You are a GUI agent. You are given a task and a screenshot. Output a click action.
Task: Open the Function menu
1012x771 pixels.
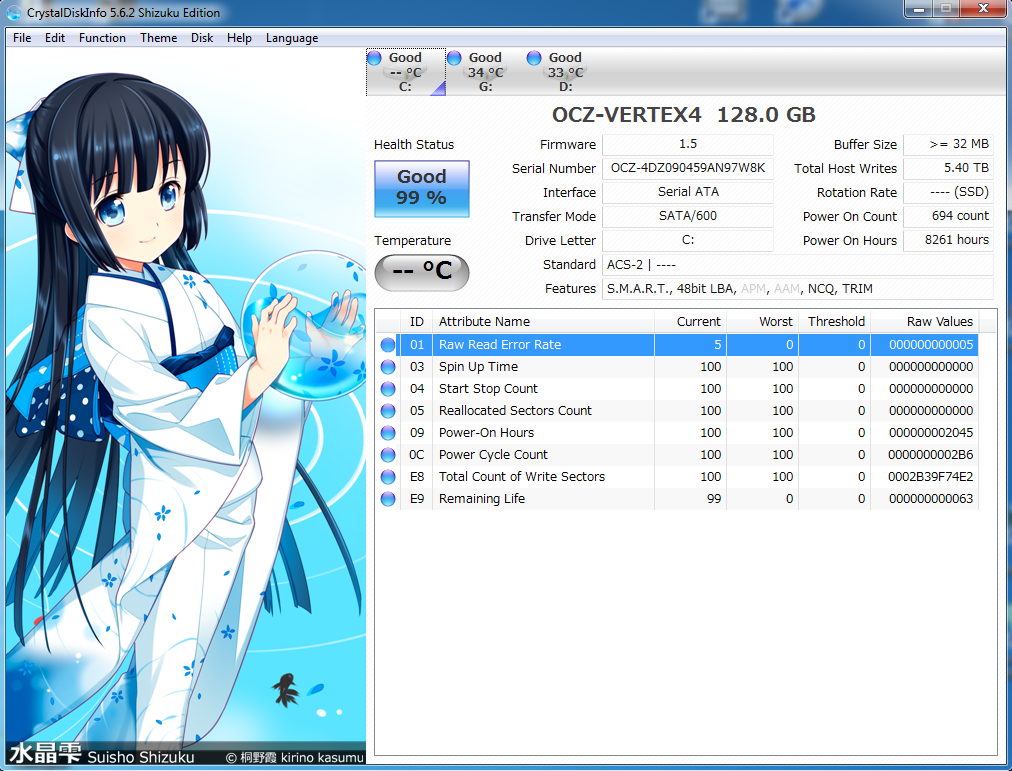pyautogui.click(x=102, y=38)
